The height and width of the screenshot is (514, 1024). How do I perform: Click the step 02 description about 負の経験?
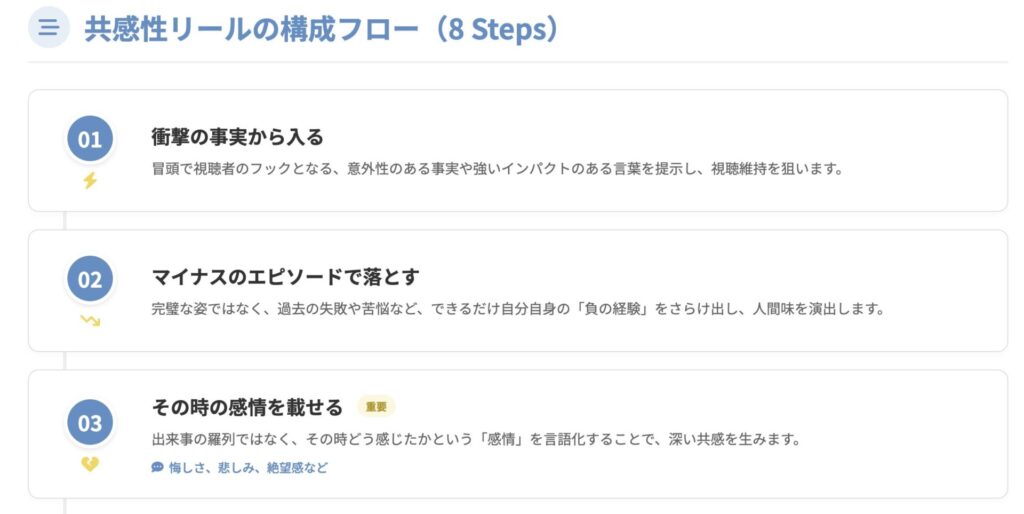pos(518,308)
